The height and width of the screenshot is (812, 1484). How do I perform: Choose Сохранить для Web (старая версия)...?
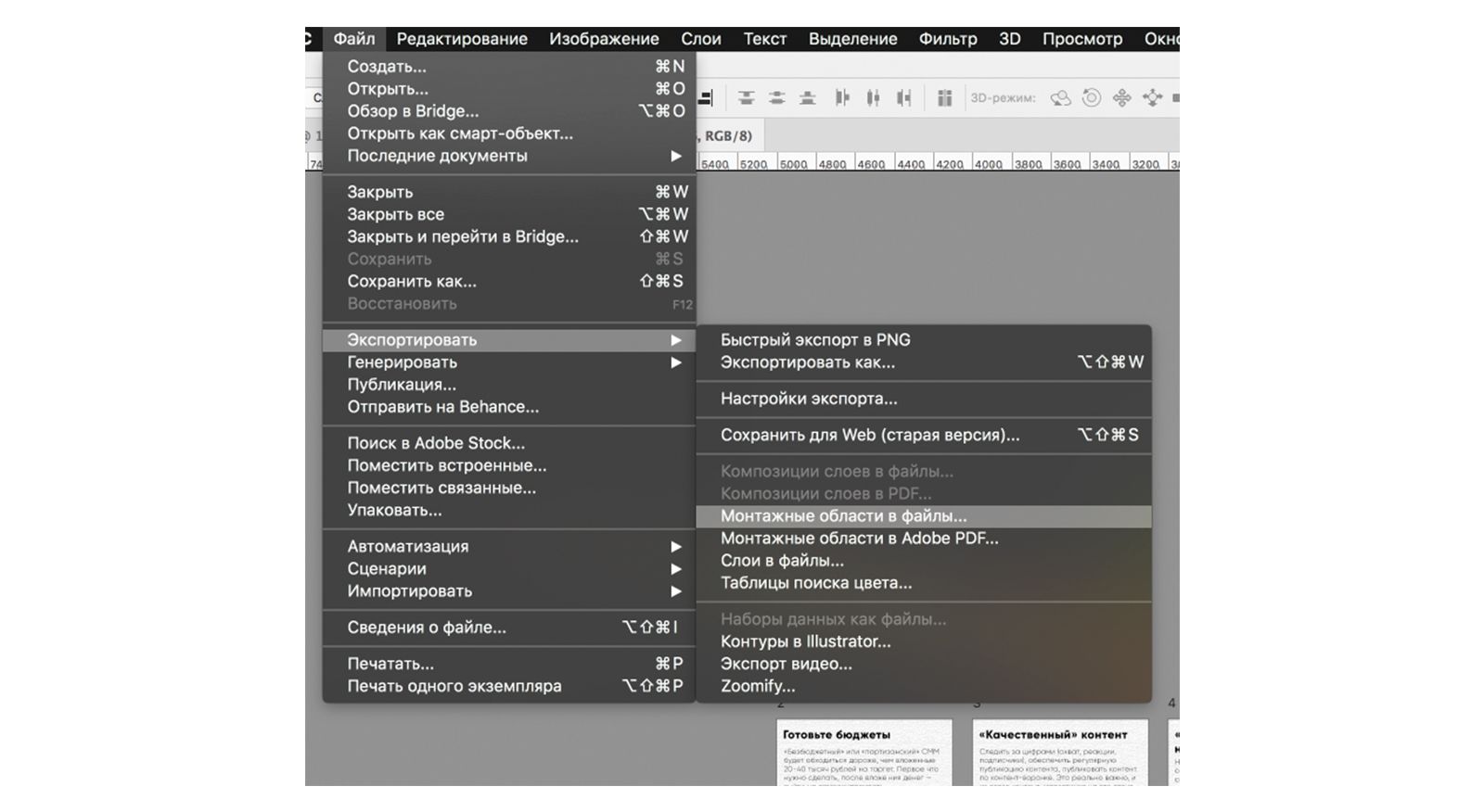924,435
